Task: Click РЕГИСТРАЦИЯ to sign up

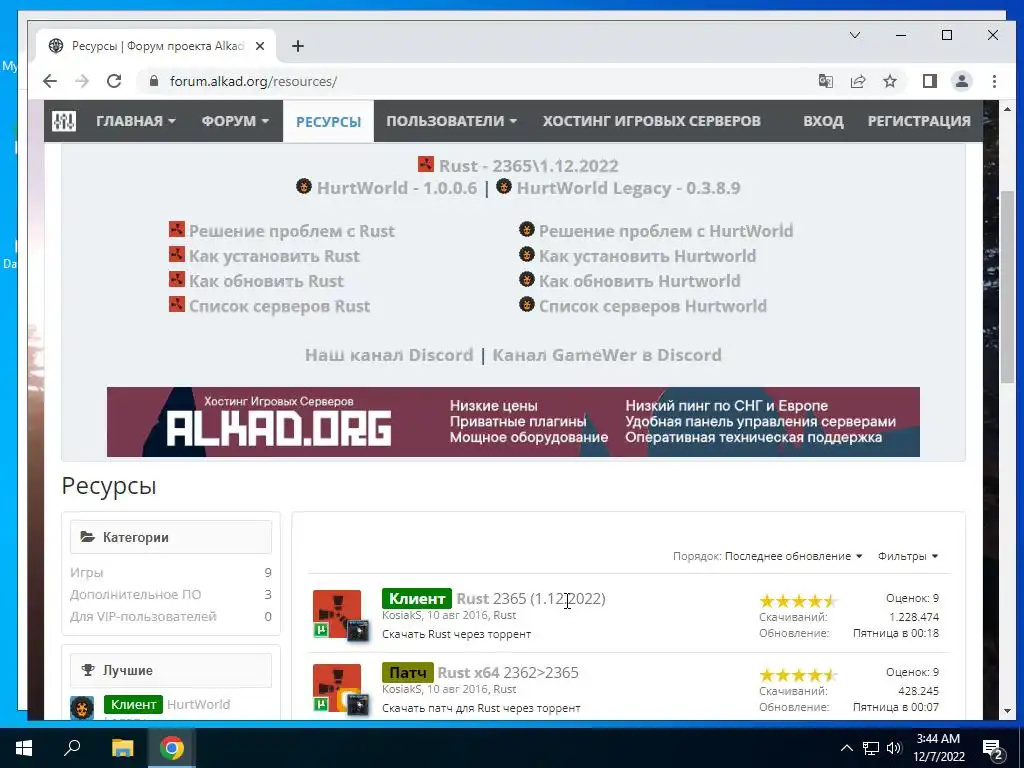Action: (x=919, y=121)
